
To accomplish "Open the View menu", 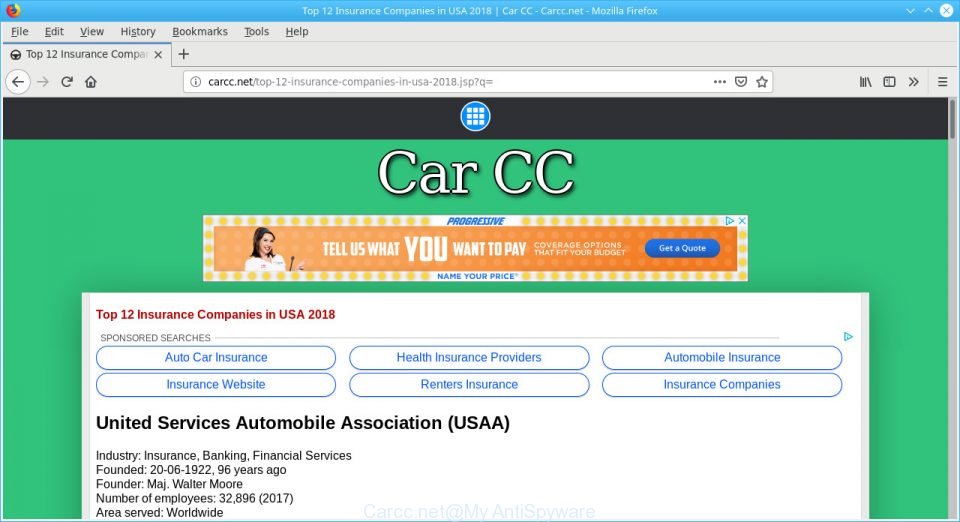I will point(92,31).
